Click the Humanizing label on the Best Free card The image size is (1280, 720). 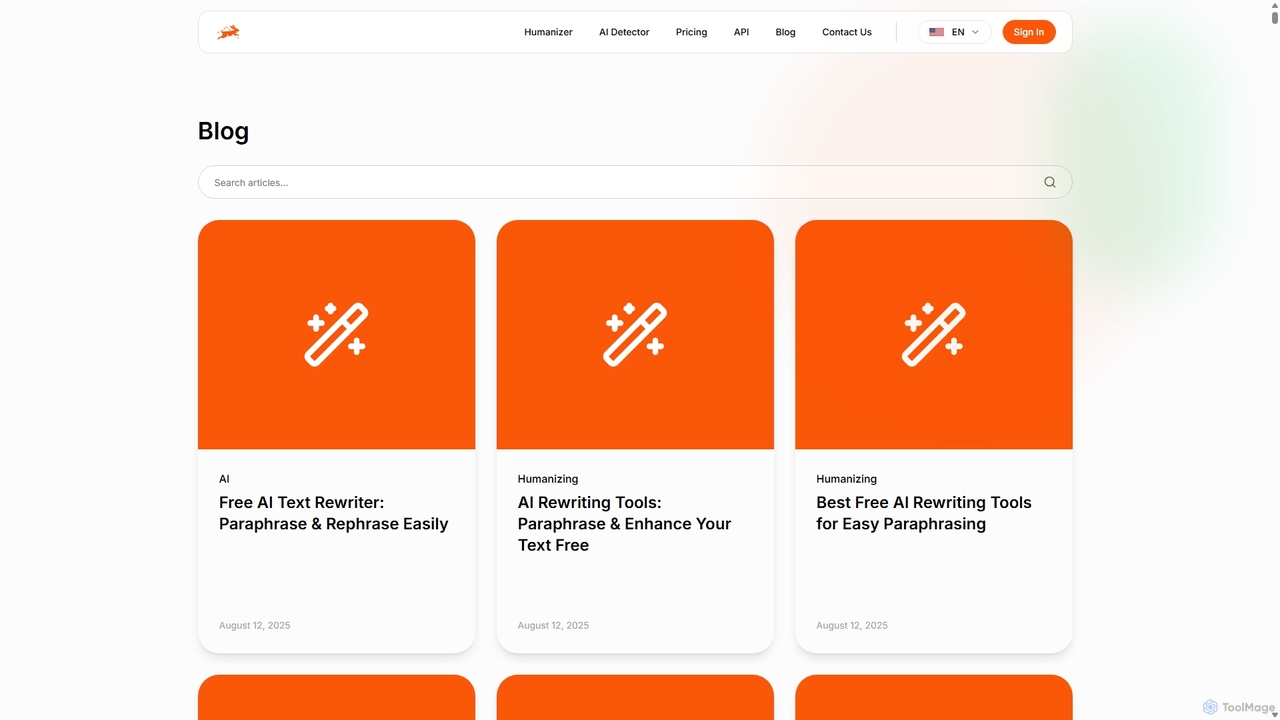point(846,479)
